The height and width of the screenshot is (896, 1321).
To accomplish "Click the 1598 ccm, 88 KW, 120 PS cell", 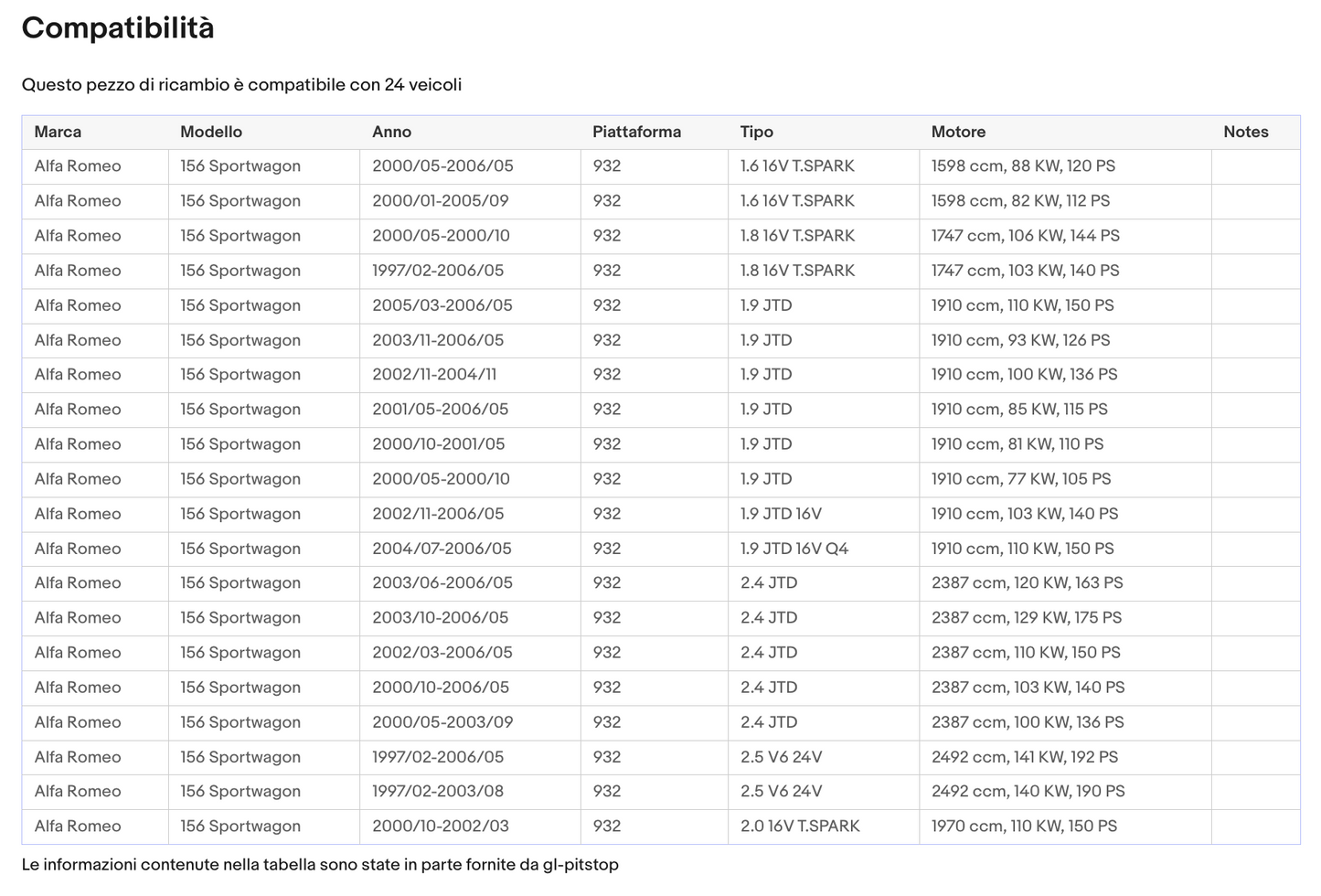I will [1023, 166].
